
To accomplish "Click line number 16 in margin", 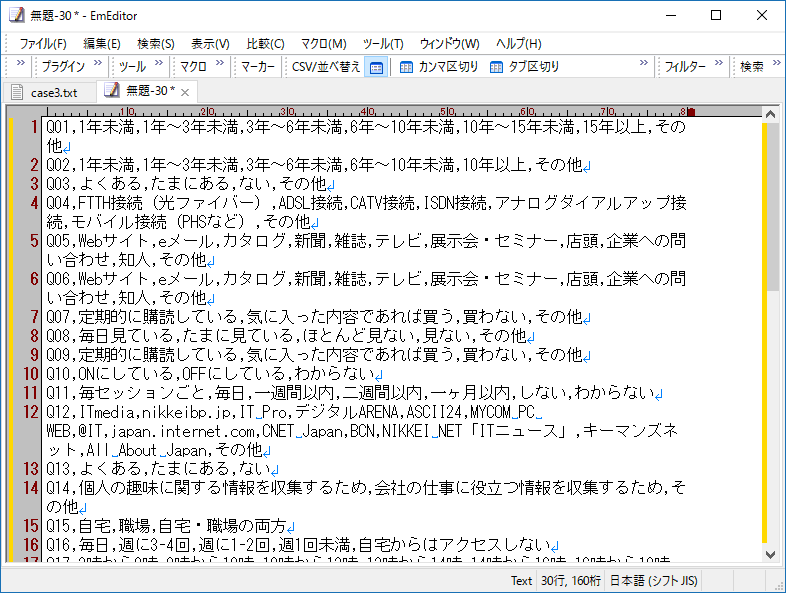I will point(31,545).
